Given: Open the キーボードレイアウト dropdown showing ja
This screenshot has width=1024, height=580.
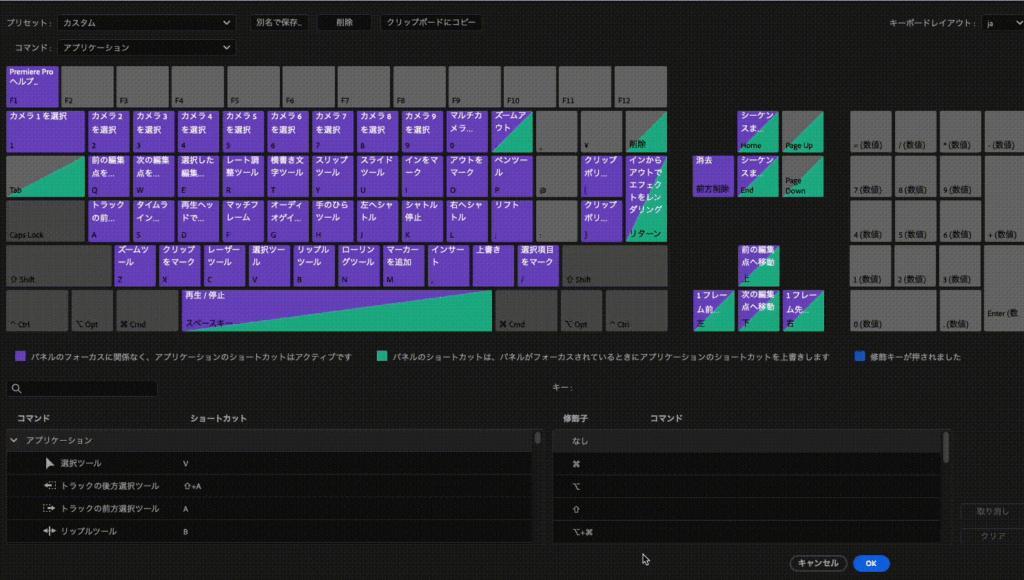Looking at the screenshot, I should tap(1002, 23).
